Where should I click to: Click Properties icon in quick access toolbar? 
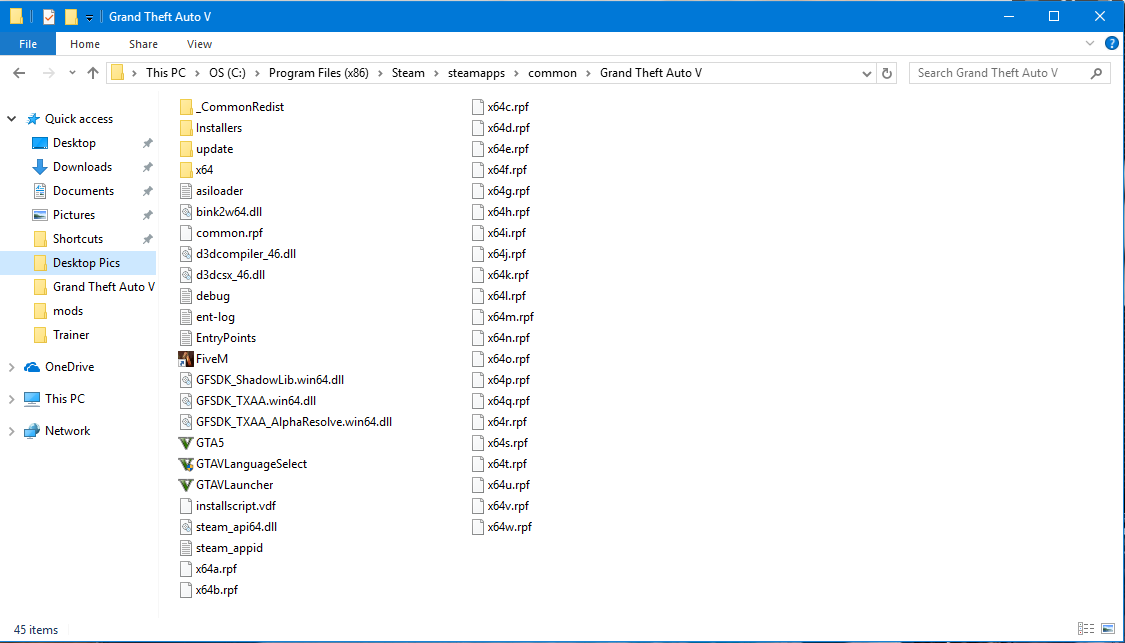point(49,16)
